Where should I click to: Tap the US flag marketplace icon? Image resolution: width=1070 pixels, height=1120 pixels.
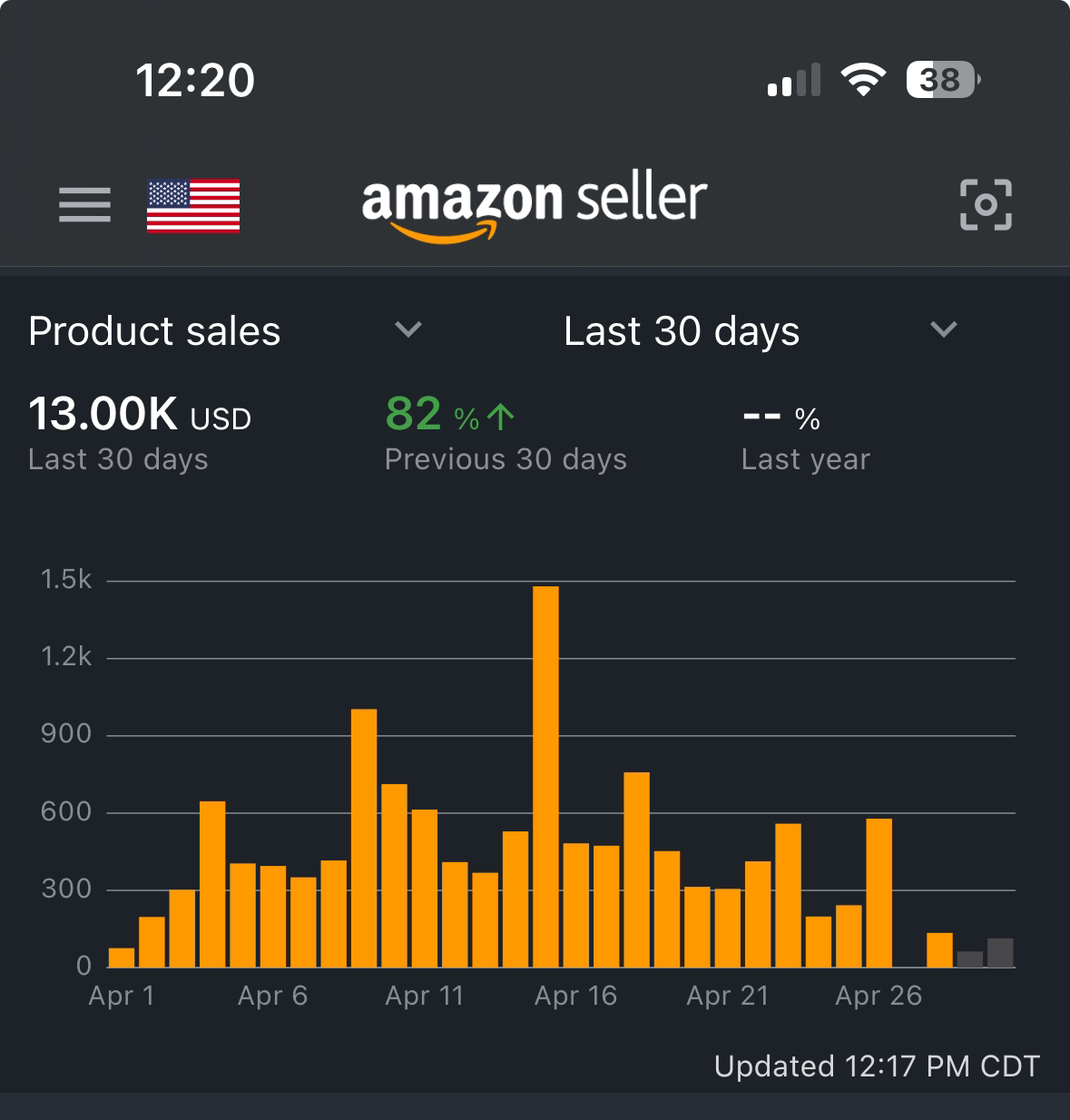coord(193,205)
